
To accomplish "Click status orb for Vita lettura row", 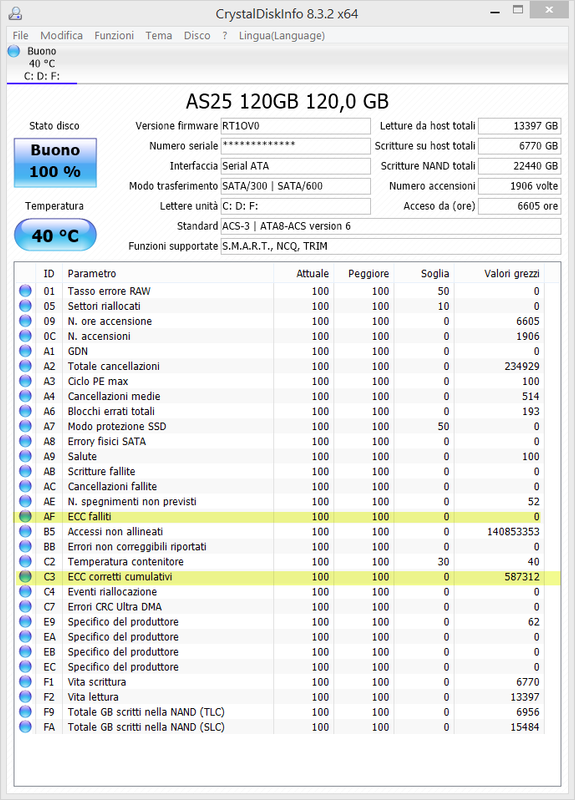I will 25,697.
